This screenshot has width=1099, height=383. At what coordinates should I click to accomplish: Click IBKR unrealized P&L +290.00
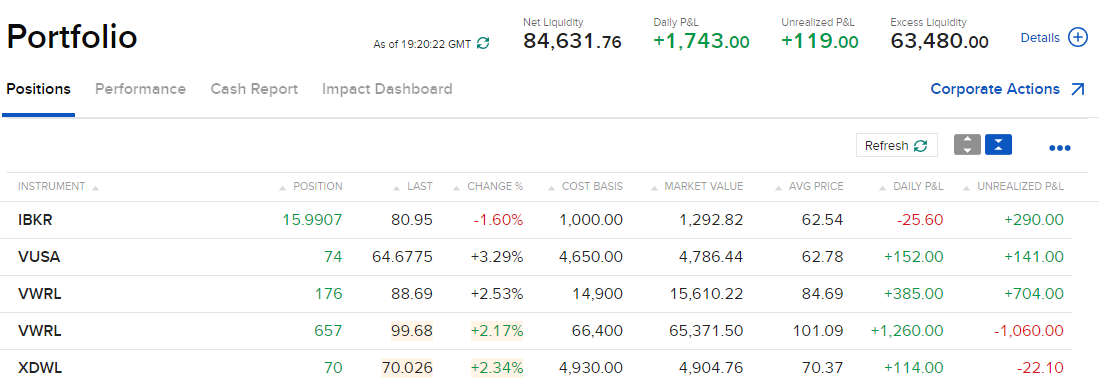1034,220
